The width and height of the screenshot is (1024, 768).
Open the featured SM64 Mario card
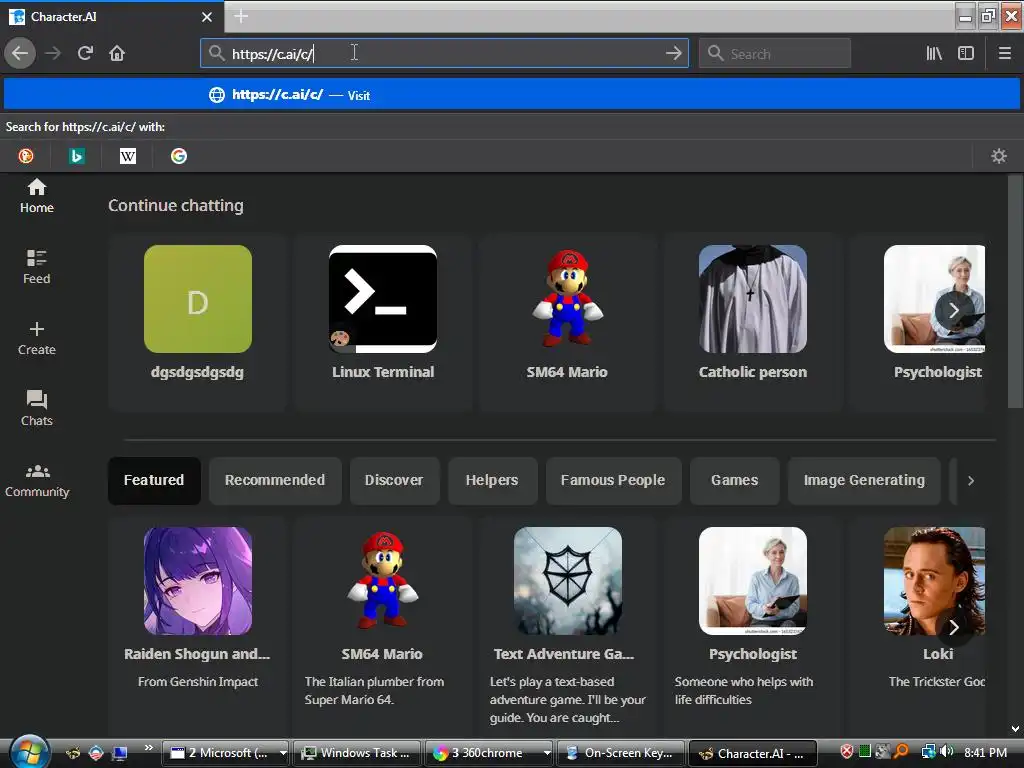point(383,627)
